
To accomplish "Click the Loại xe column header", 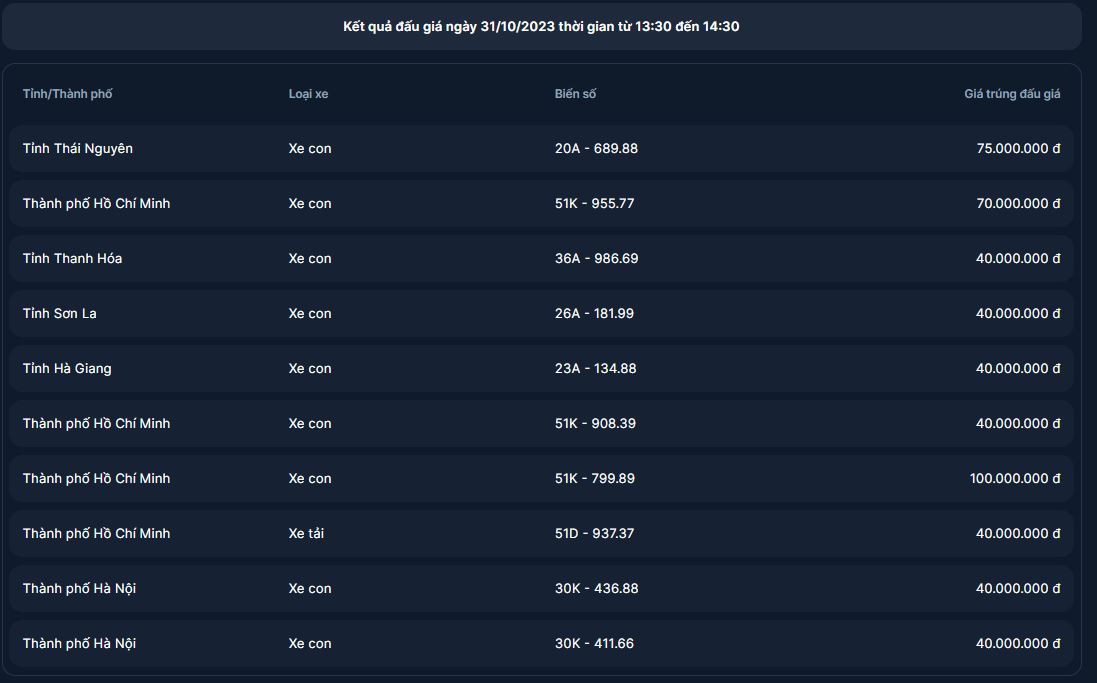I will 308,94.
